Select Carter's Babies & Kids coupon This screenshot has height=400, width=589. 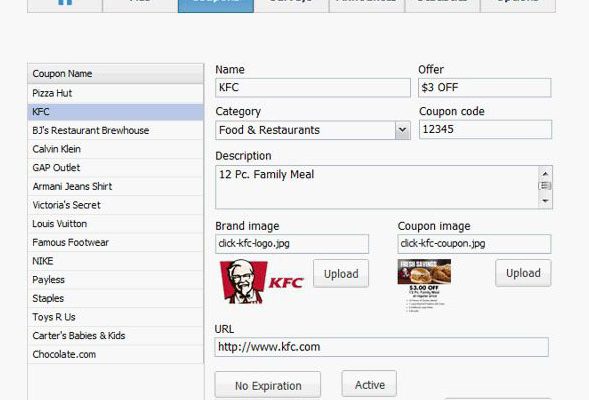[115, 336]
